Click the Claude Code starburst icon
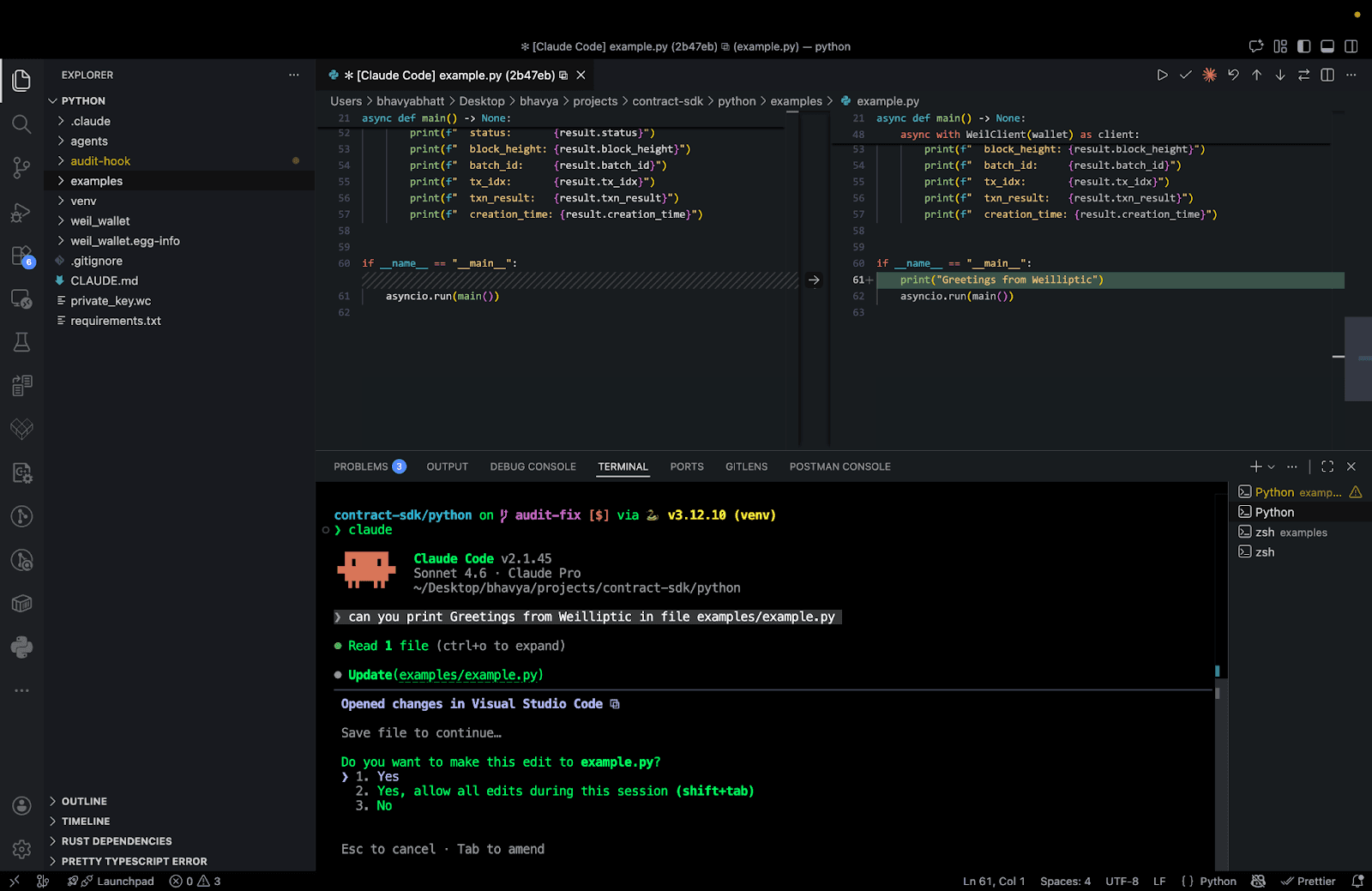The width and height of the screenshot is (1372, 891). [x=1209, y=75]
